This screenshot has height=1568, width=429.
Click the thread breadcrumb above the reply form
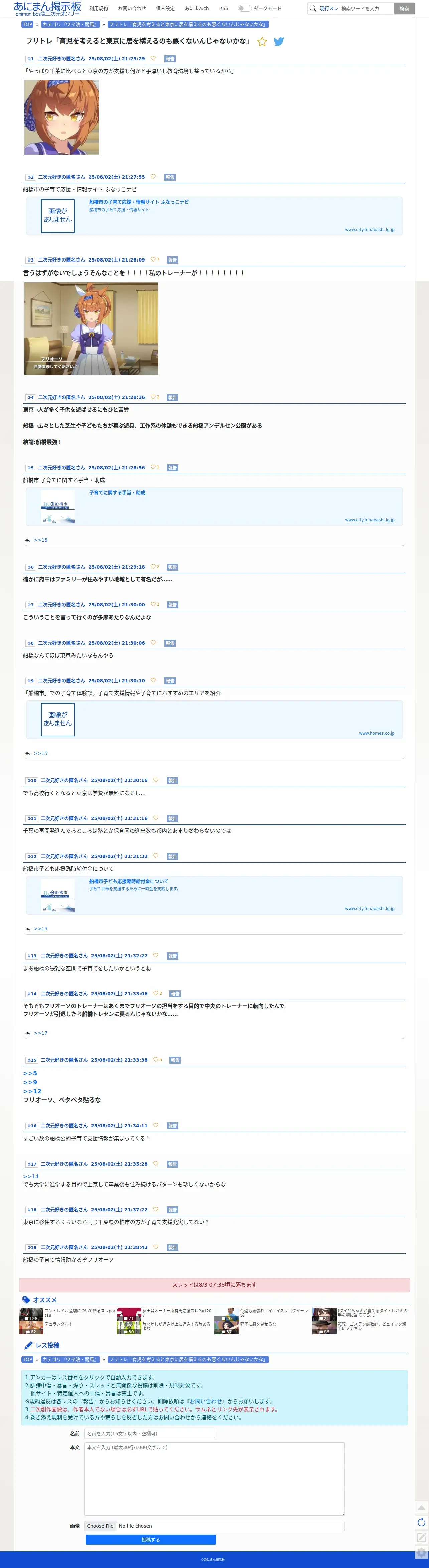pyautogui.click(x=188, y=1359)
